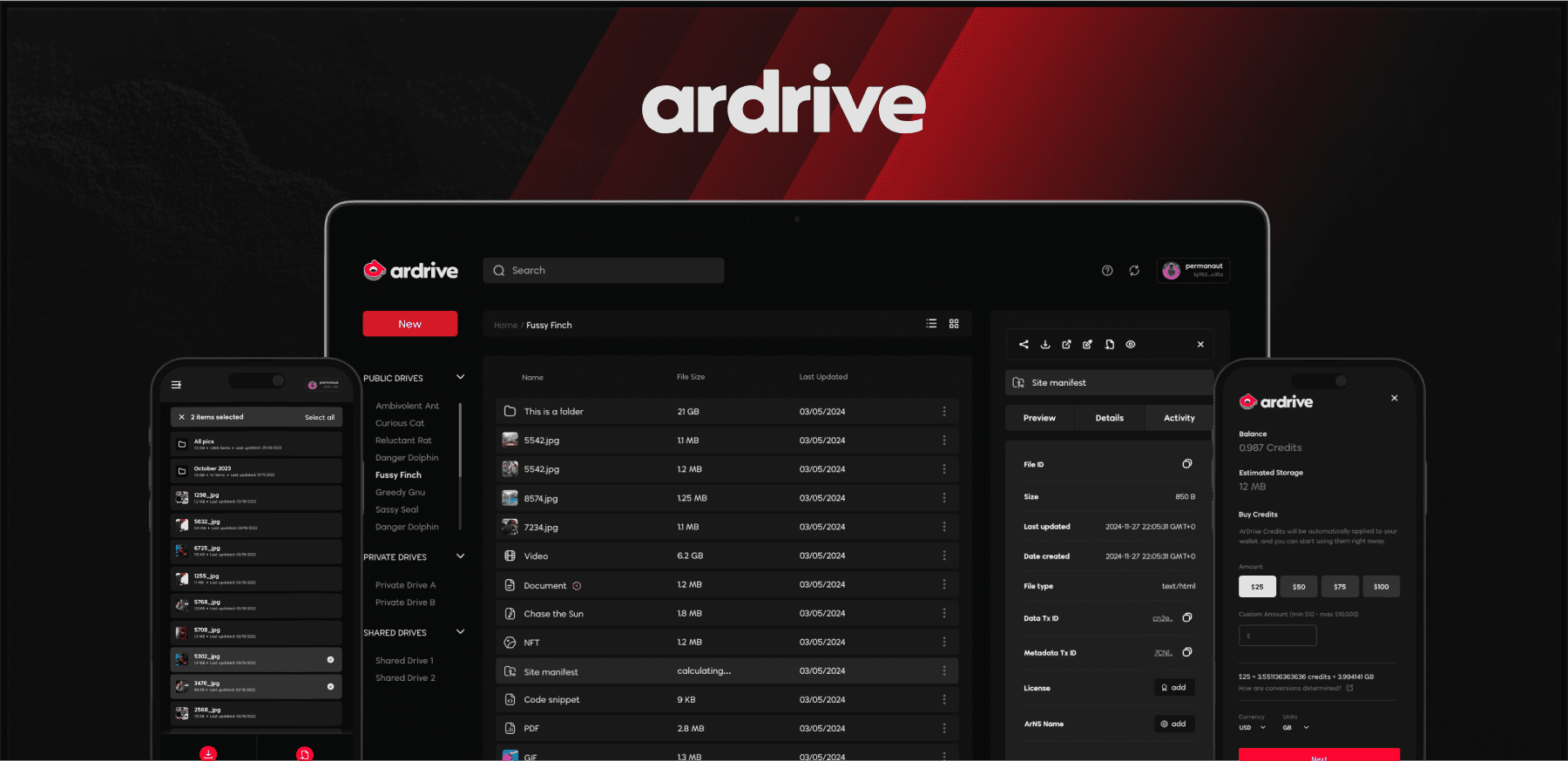Click in the Search field
Viewport: 1568px width, 761px height.
point(603,271)
